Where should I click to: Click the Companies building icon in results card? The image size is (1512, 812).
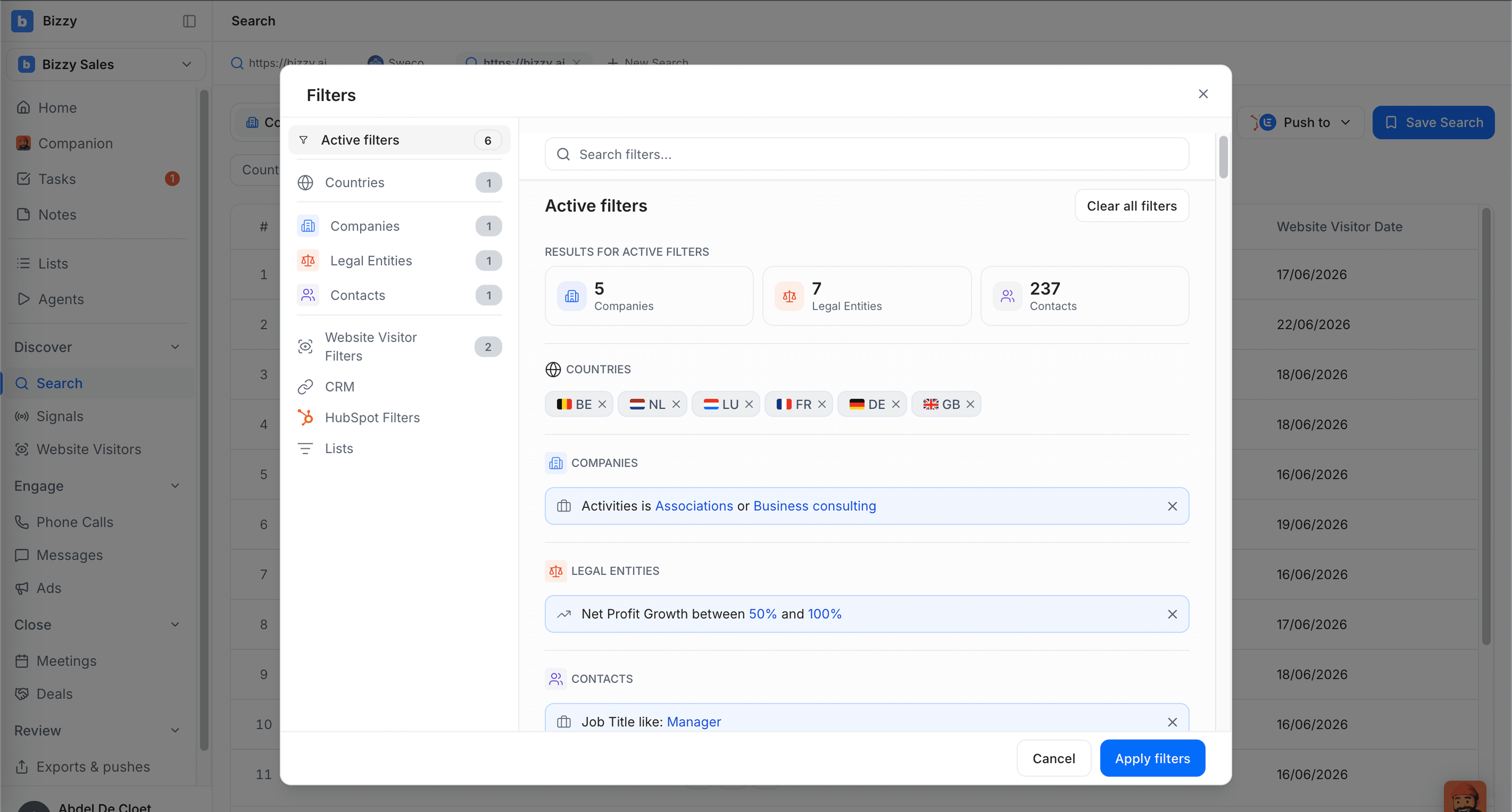572,296
